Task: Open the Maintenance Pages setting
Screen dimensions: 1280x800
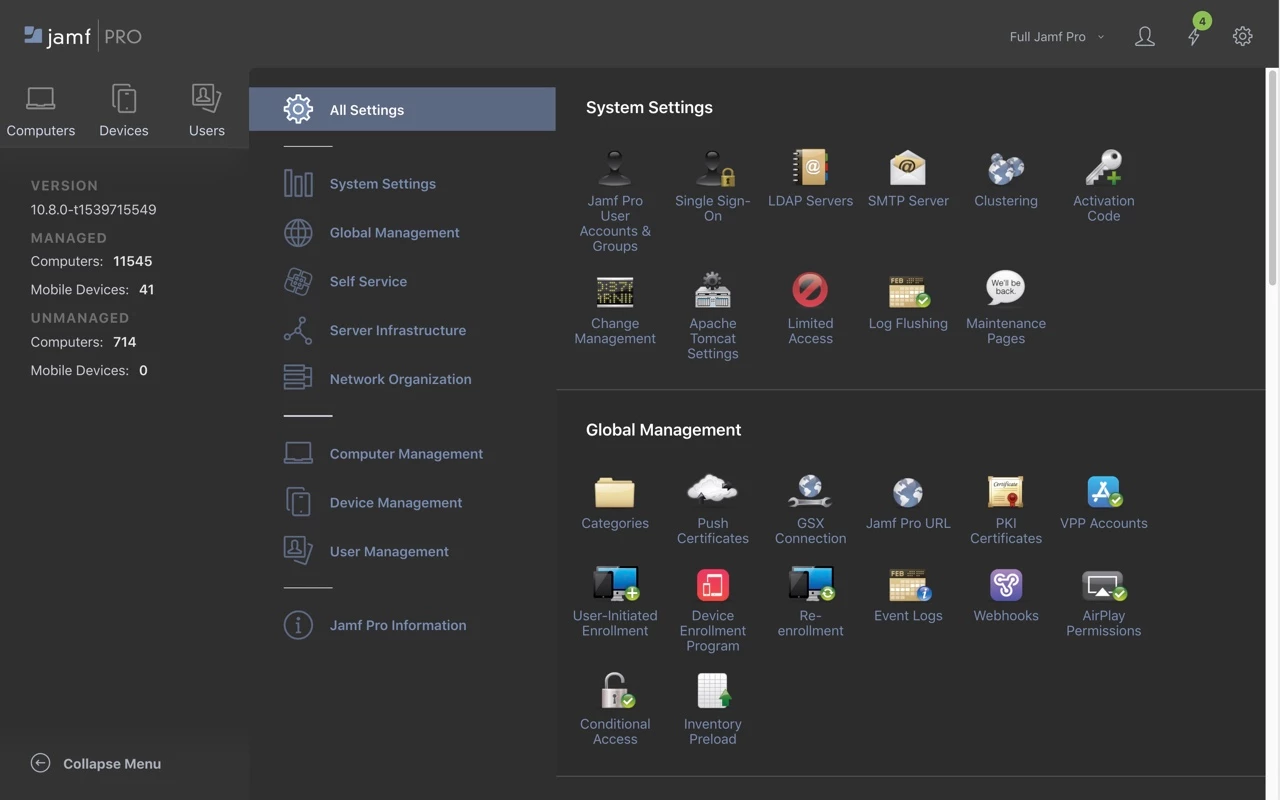Action: point(1006,308)
